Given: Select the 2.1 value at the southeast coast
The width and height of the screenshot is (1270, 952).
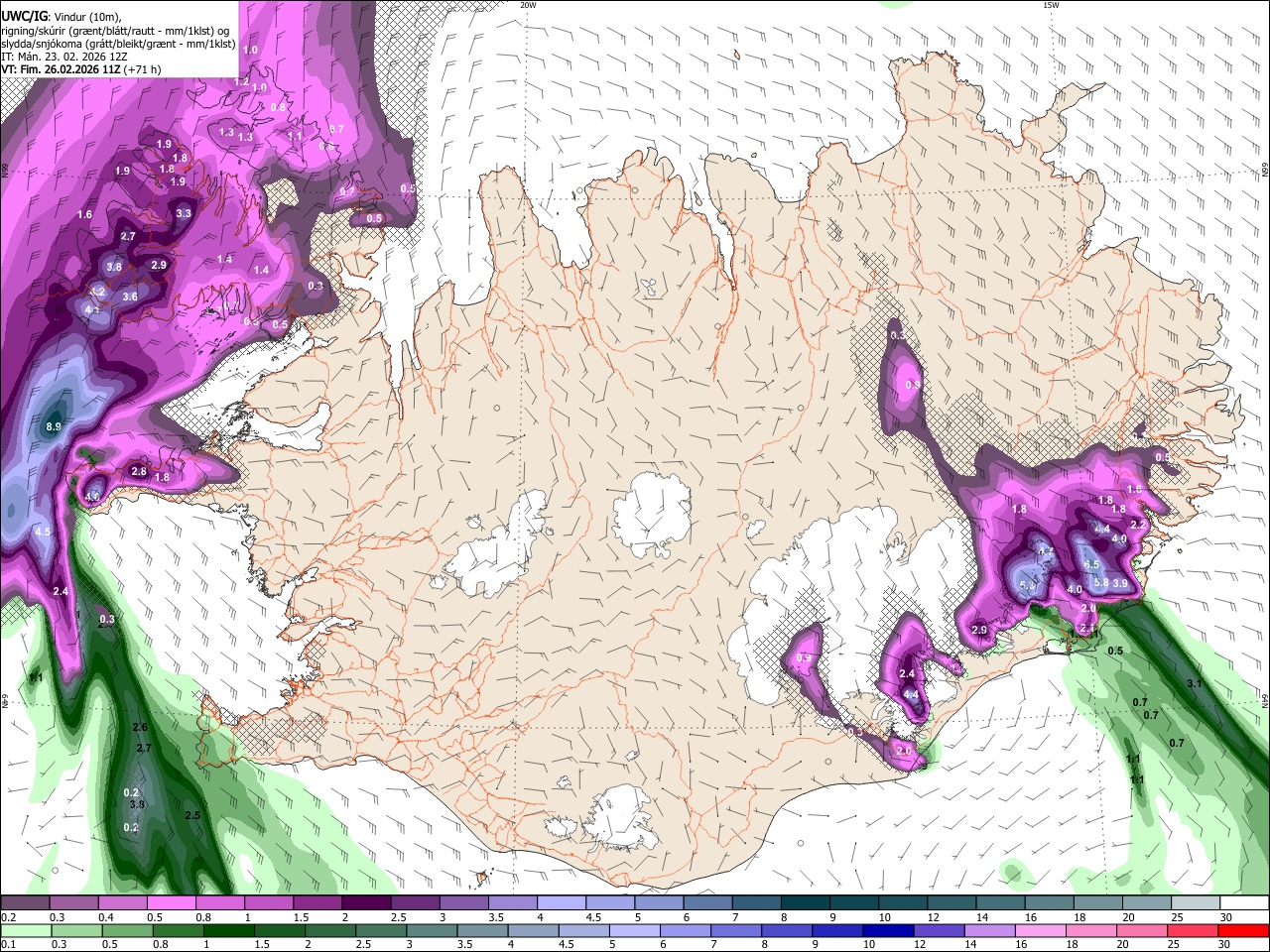Looking at the screenshot, I should [x=1087, y=629].
